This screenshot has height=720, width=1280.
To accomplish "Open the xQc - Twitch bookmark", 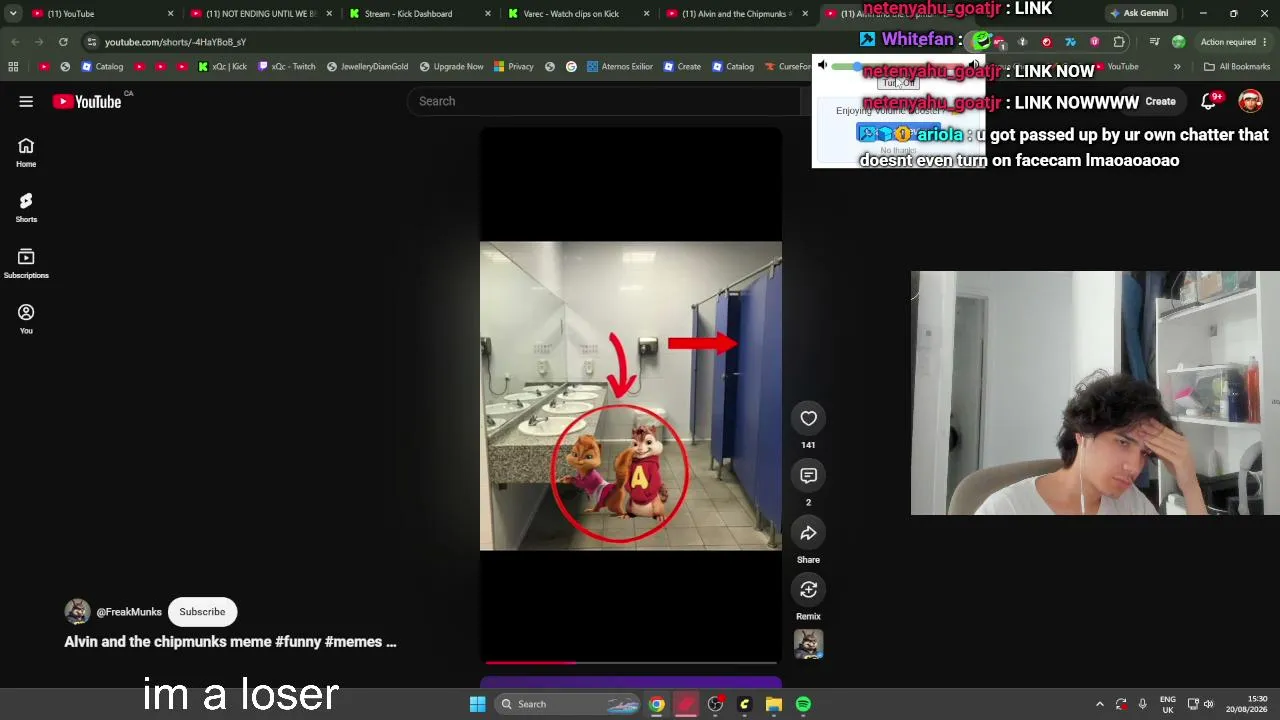I will [285, 67].
